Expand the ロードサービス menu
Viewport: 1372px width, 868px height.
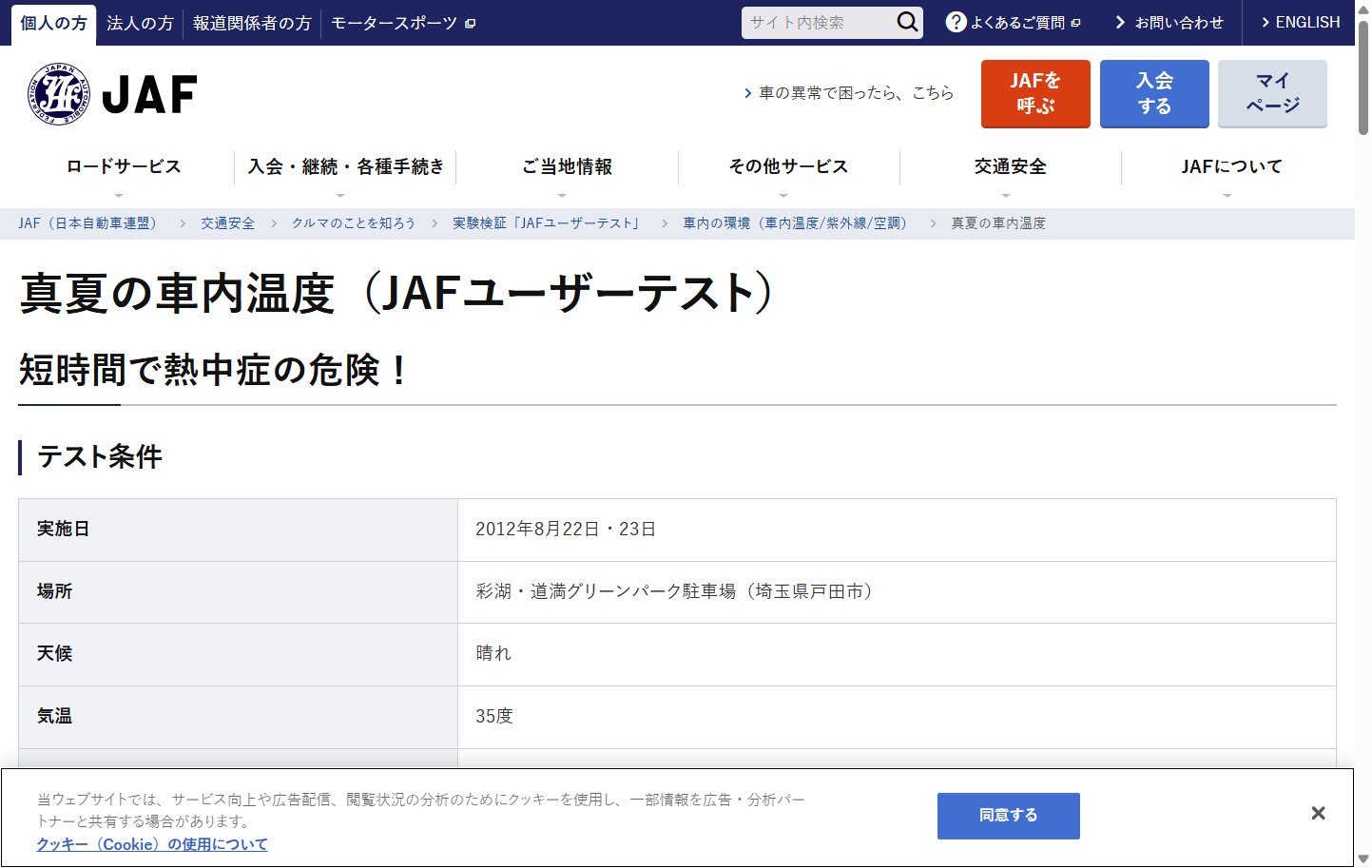point(124,167)
